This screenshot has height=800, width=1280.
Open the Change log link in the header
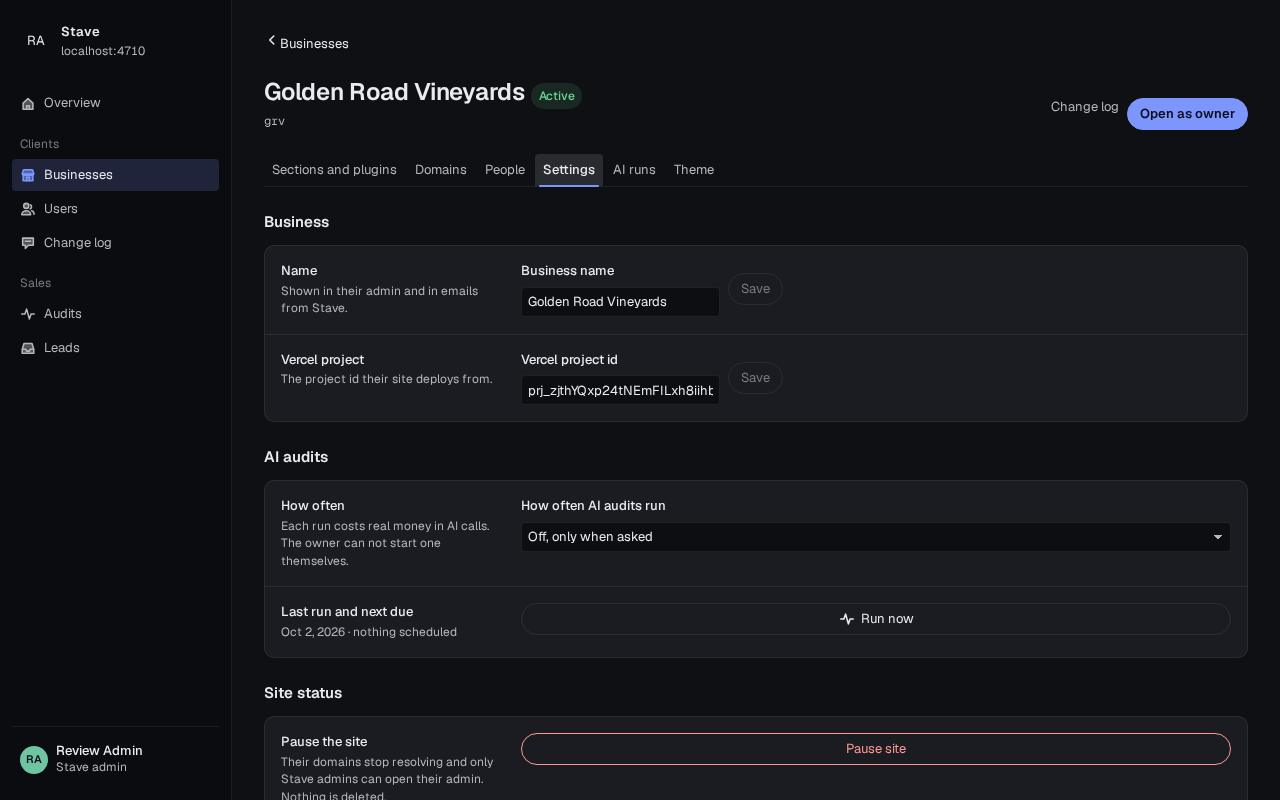coord(1085,107)
